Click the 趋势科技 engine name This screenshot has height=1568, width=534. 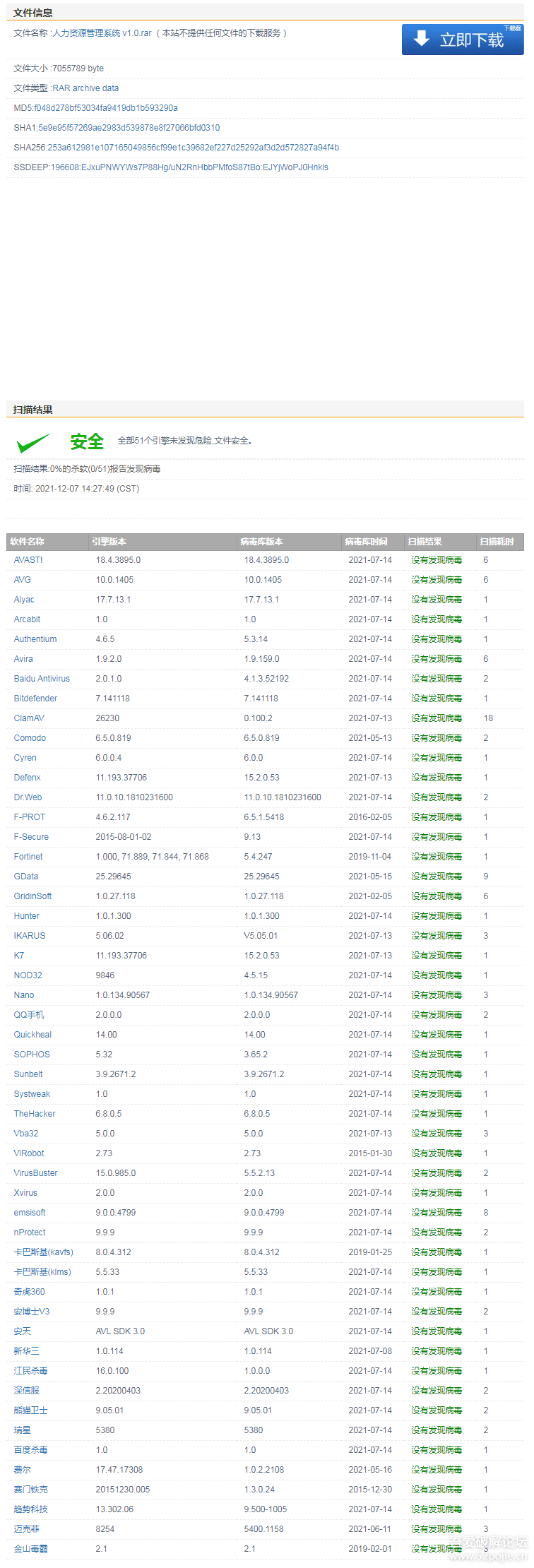(31, 1509)
